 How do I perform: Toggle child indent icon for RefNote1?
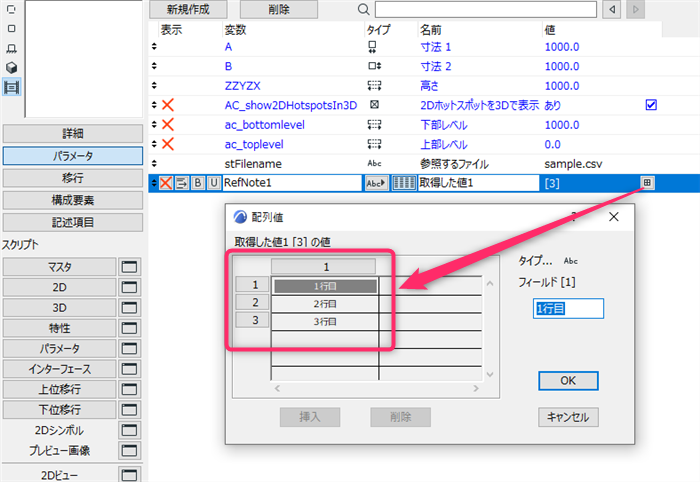(x=182, y=183)
